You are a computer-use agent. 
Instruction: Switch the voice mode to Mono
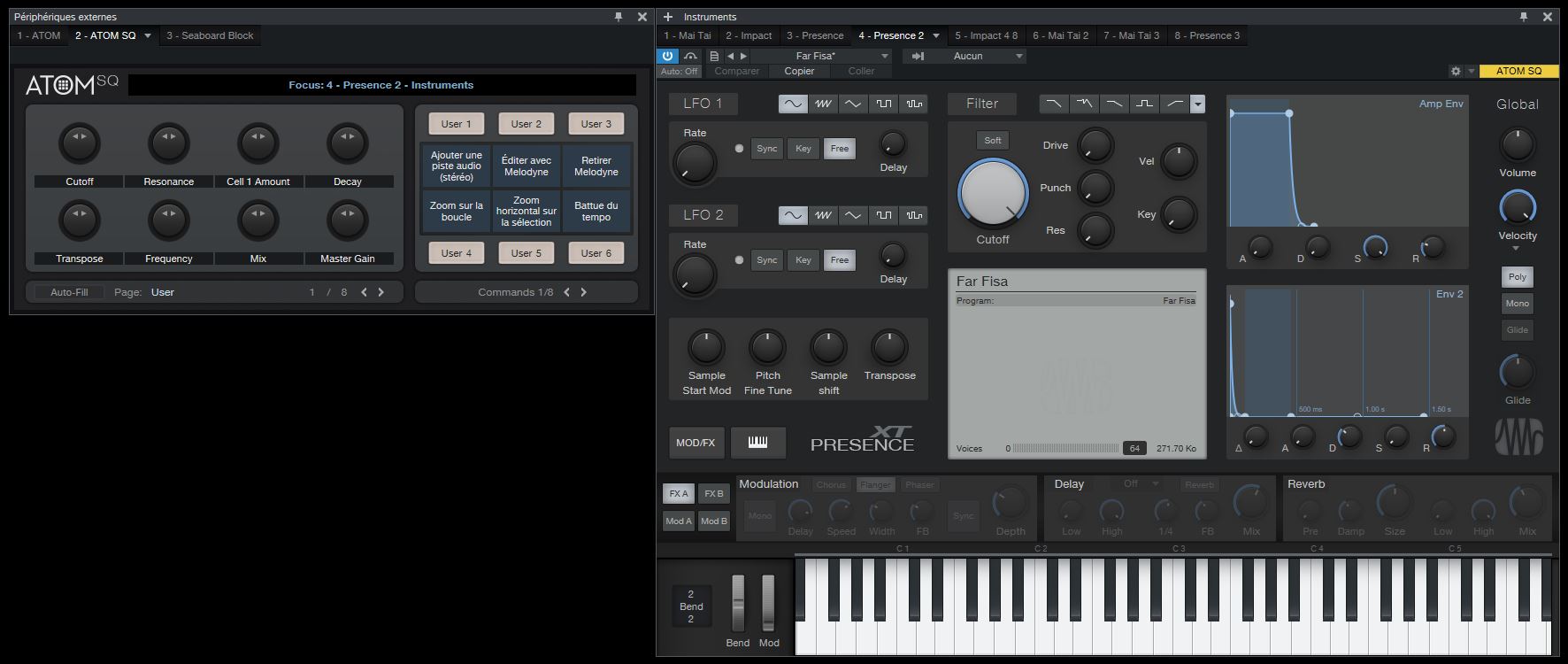click(1517, 304)
